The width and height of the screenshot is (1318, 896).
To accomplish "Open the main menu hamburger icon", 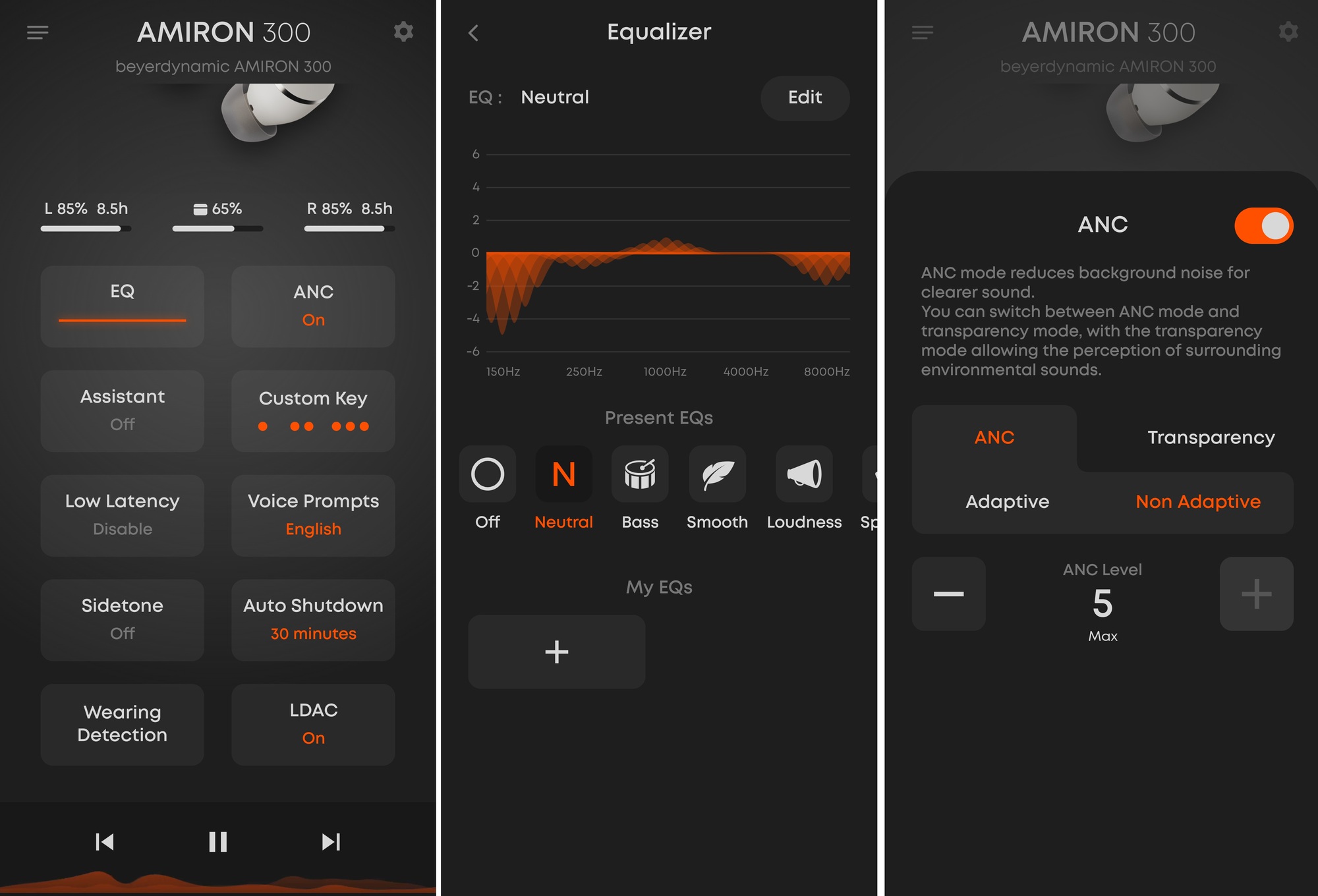I will coord(37,33).
